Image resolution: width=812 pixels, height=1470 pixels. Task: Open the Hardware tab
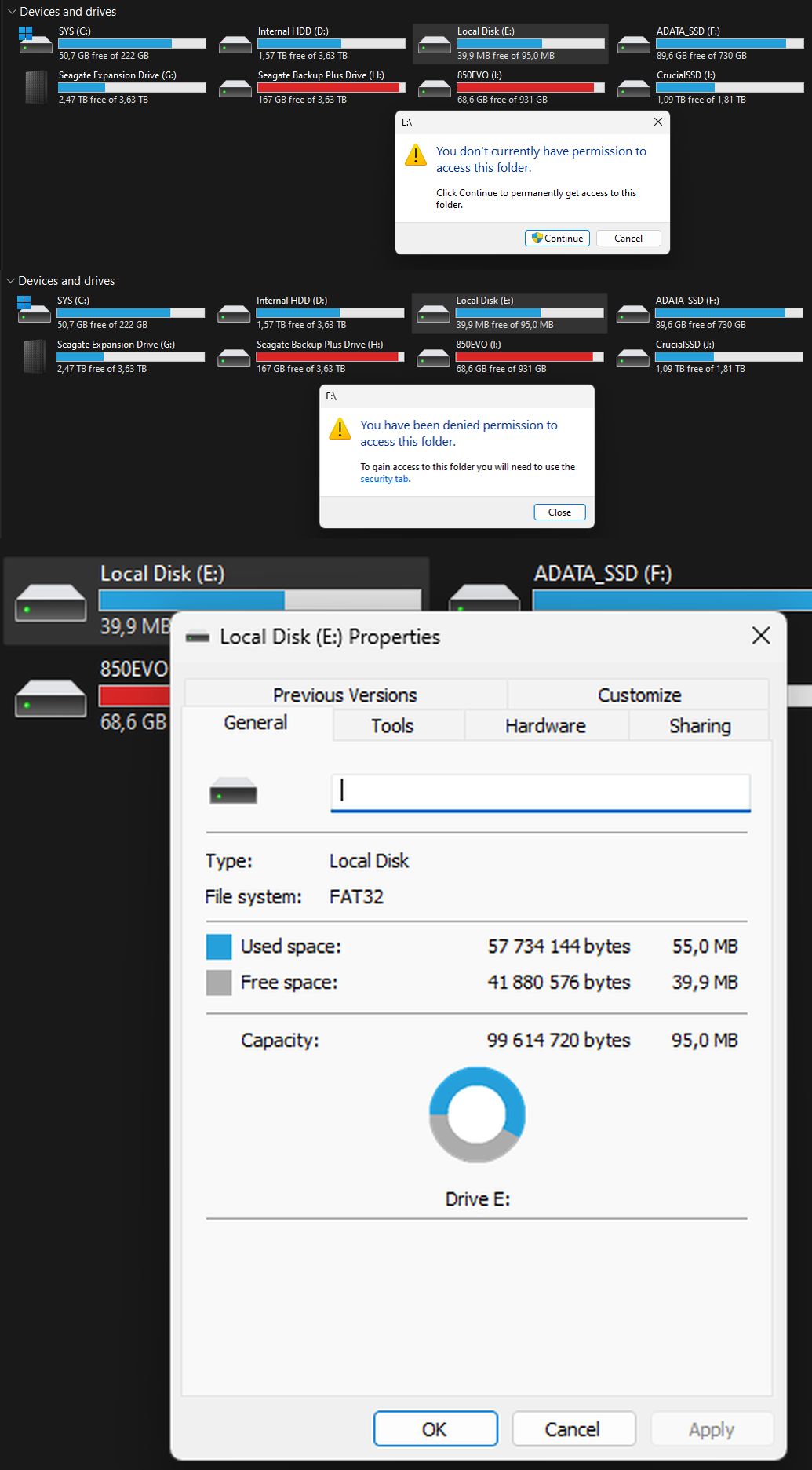click(x=545, y=725)
